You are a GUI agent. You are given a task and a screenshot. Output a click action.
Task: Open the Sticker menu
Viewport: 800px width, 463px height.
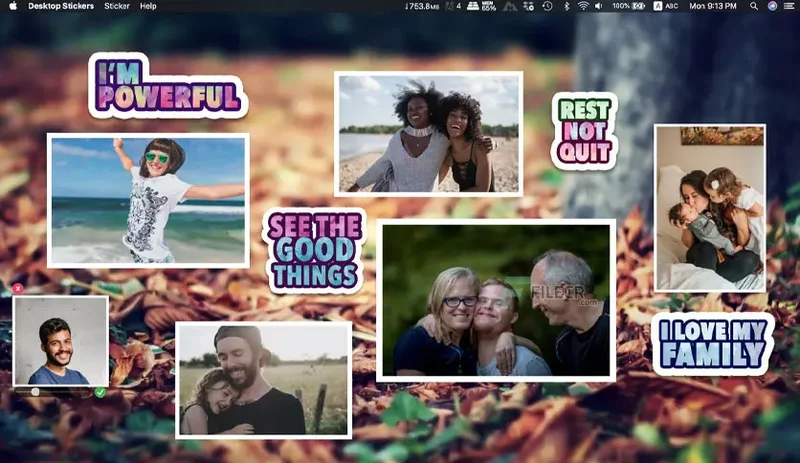[x=117, y=6]
